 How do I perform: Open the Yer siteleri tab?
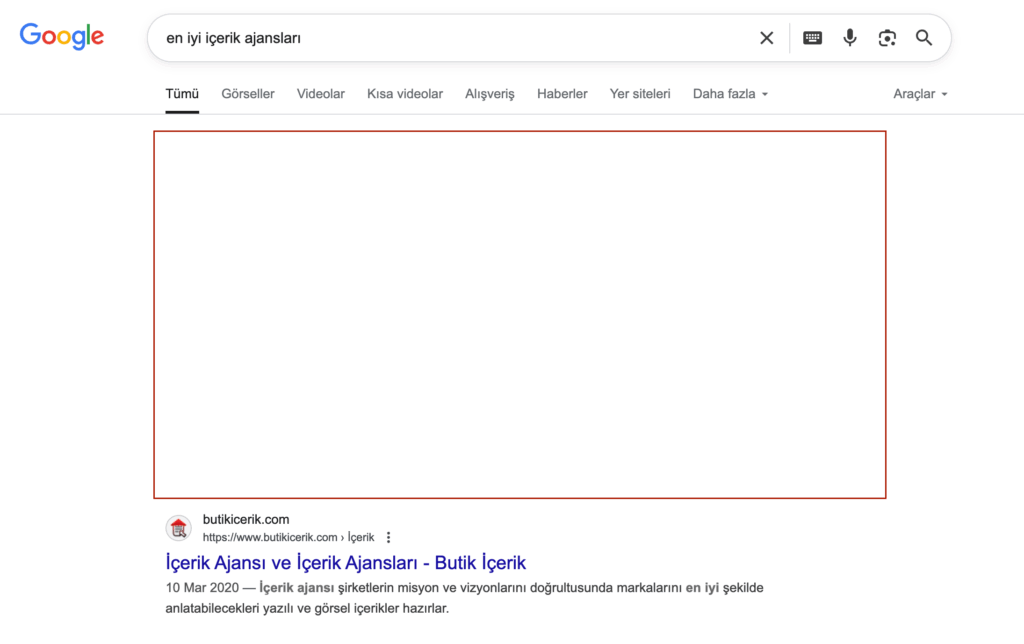click(x=640, y=93)
